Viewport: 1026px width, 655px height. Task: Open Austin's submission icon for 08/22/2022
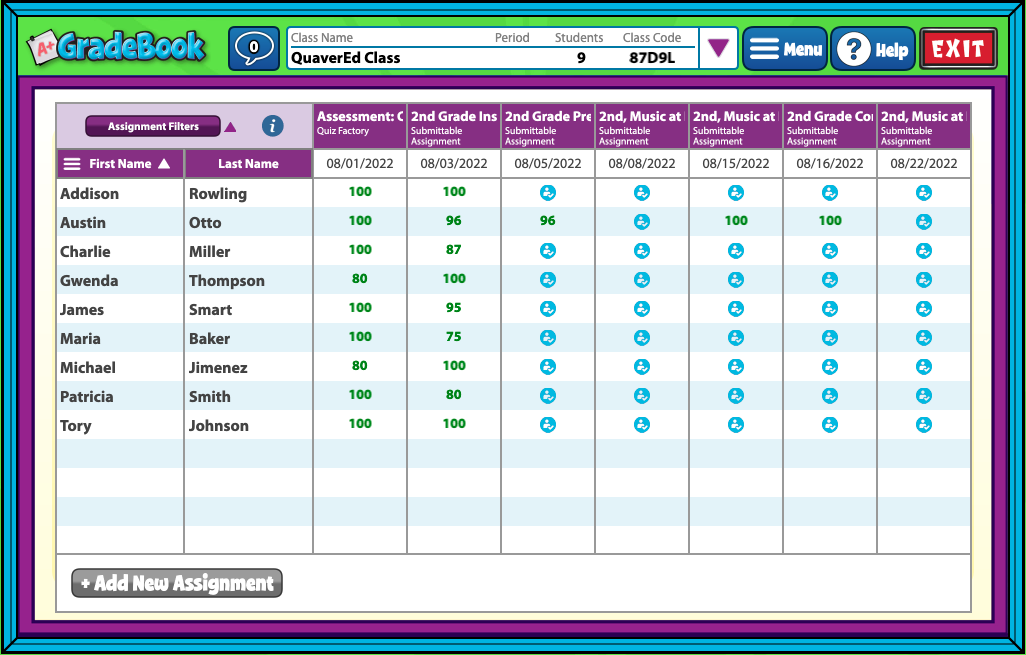click(924, 222)
